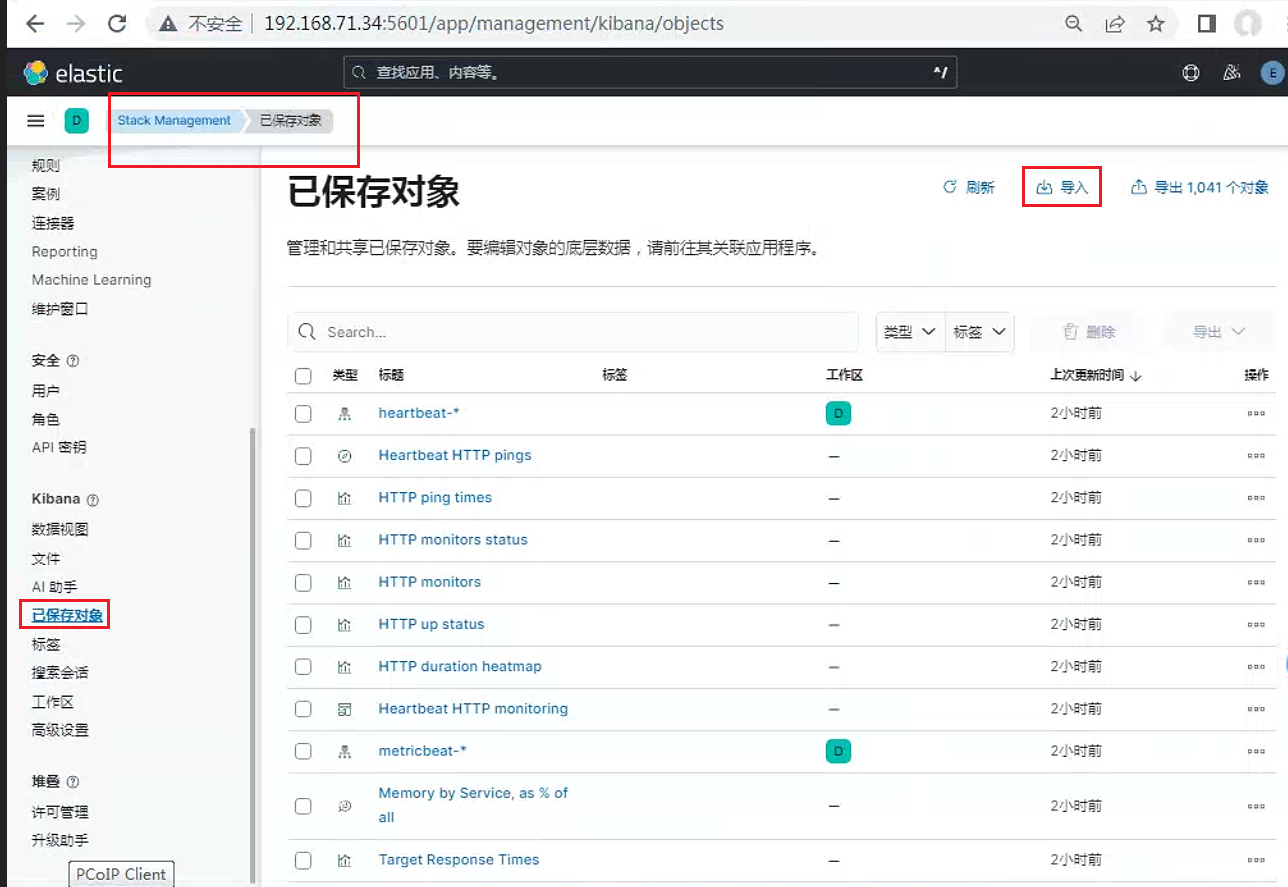Reload the browser page
1288x887 pixels.
(x=117, y=23)
